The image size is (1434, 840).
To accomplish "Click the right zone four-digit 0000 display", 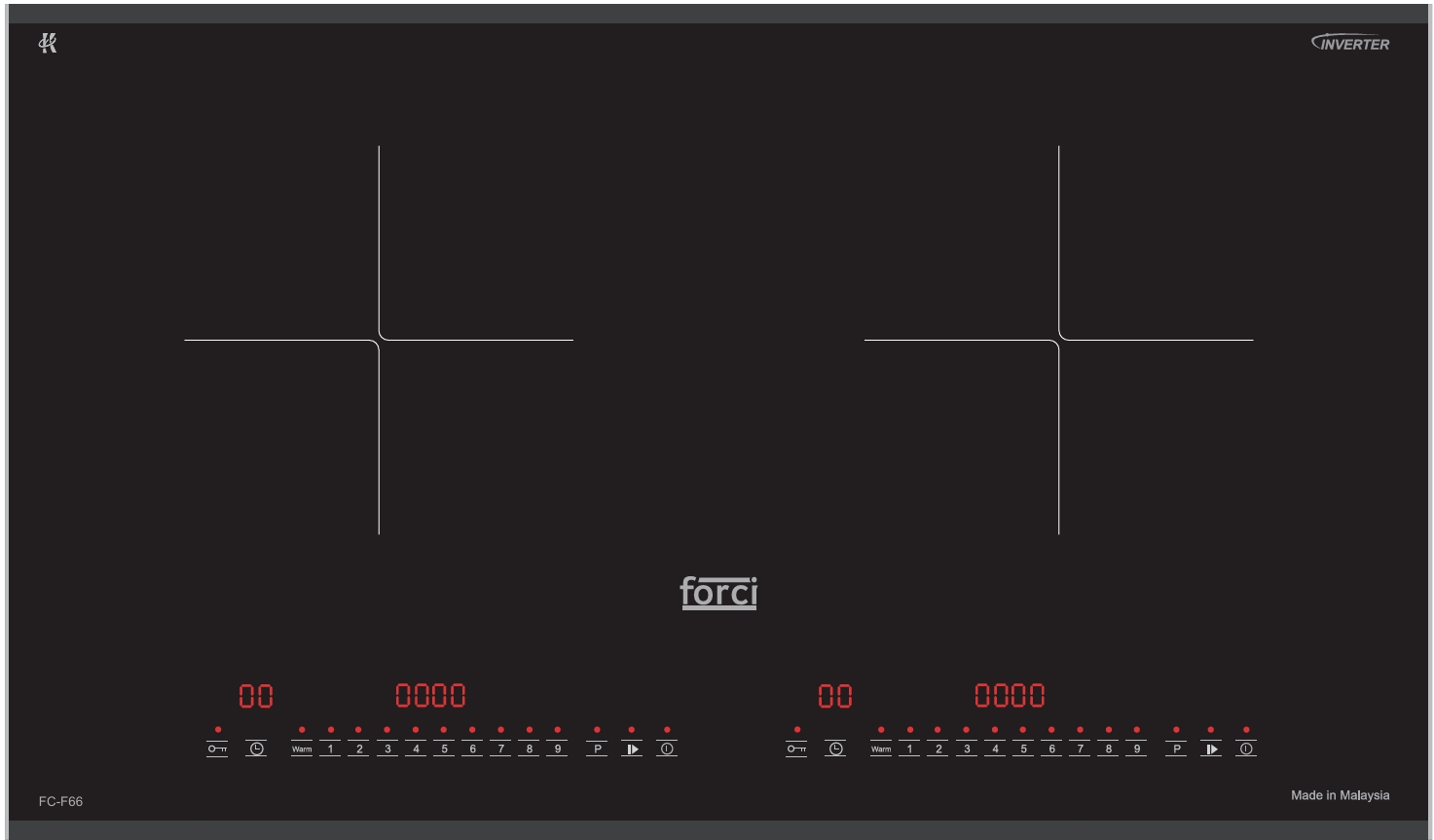I will click(1010, 695).
